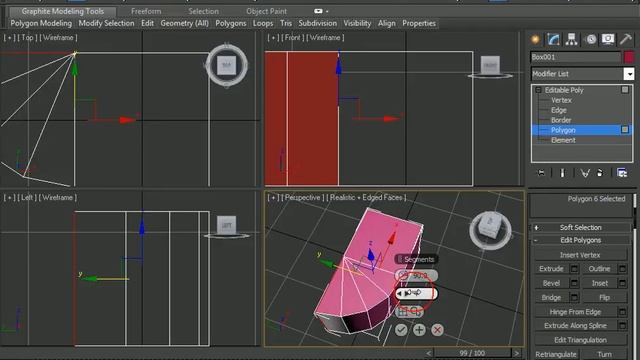Toggle Editable Poly stack enable box
This screenshot has width=640, height=360.
click(625, 90)
